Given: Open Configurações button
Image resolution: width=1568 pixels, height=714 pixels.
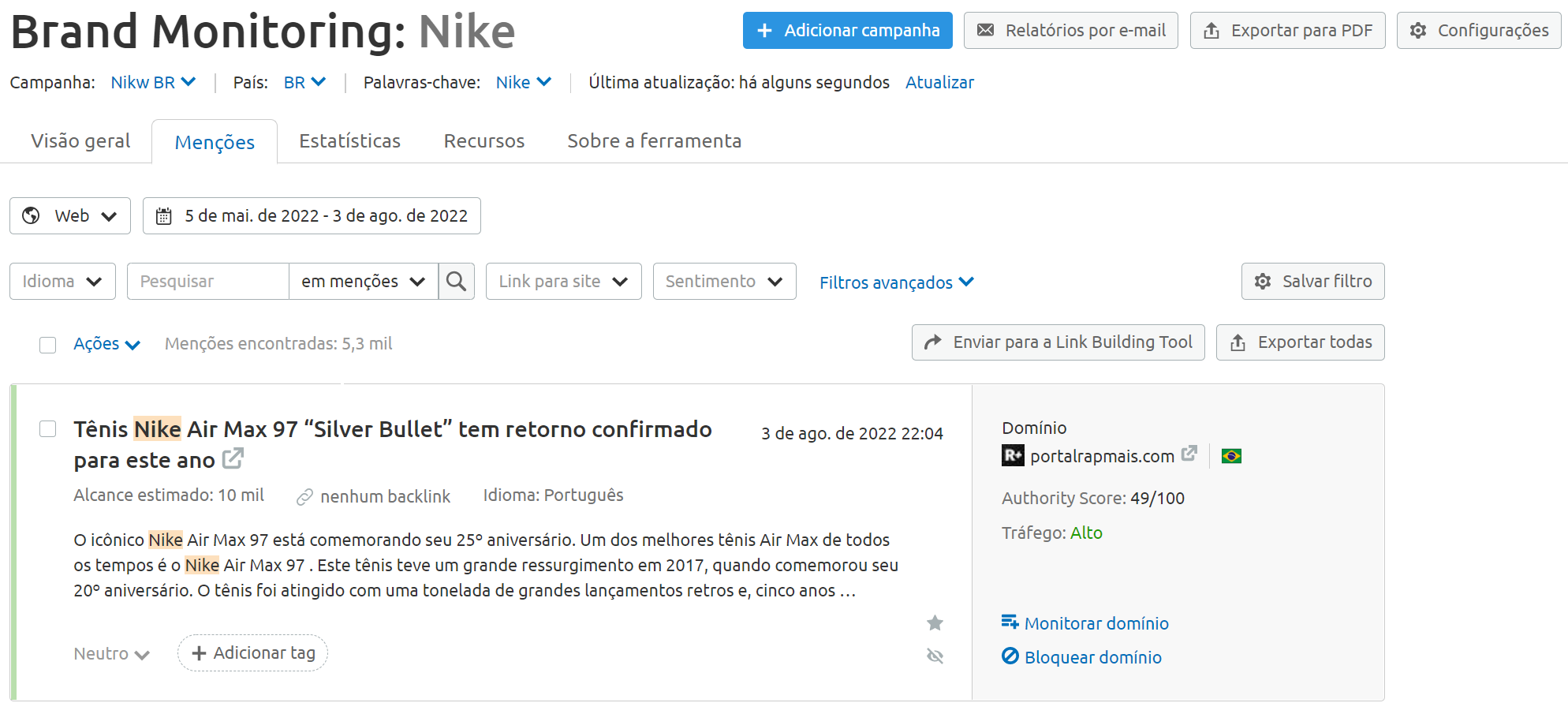Looking at the screenshot, I should 1478,30.
